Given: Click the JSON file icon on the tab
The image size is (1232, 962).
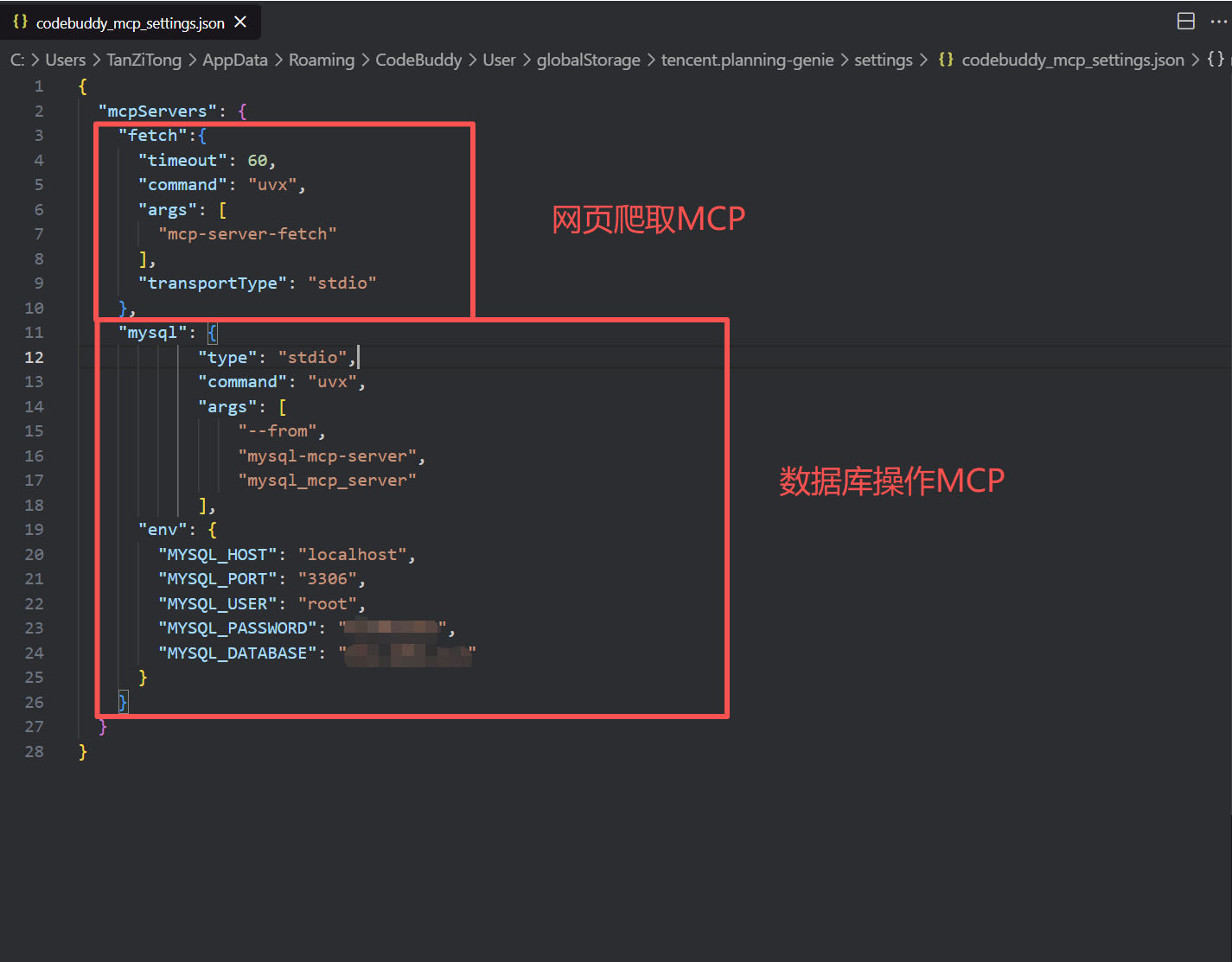Looking at the screenshot, I should coord(20,22).
